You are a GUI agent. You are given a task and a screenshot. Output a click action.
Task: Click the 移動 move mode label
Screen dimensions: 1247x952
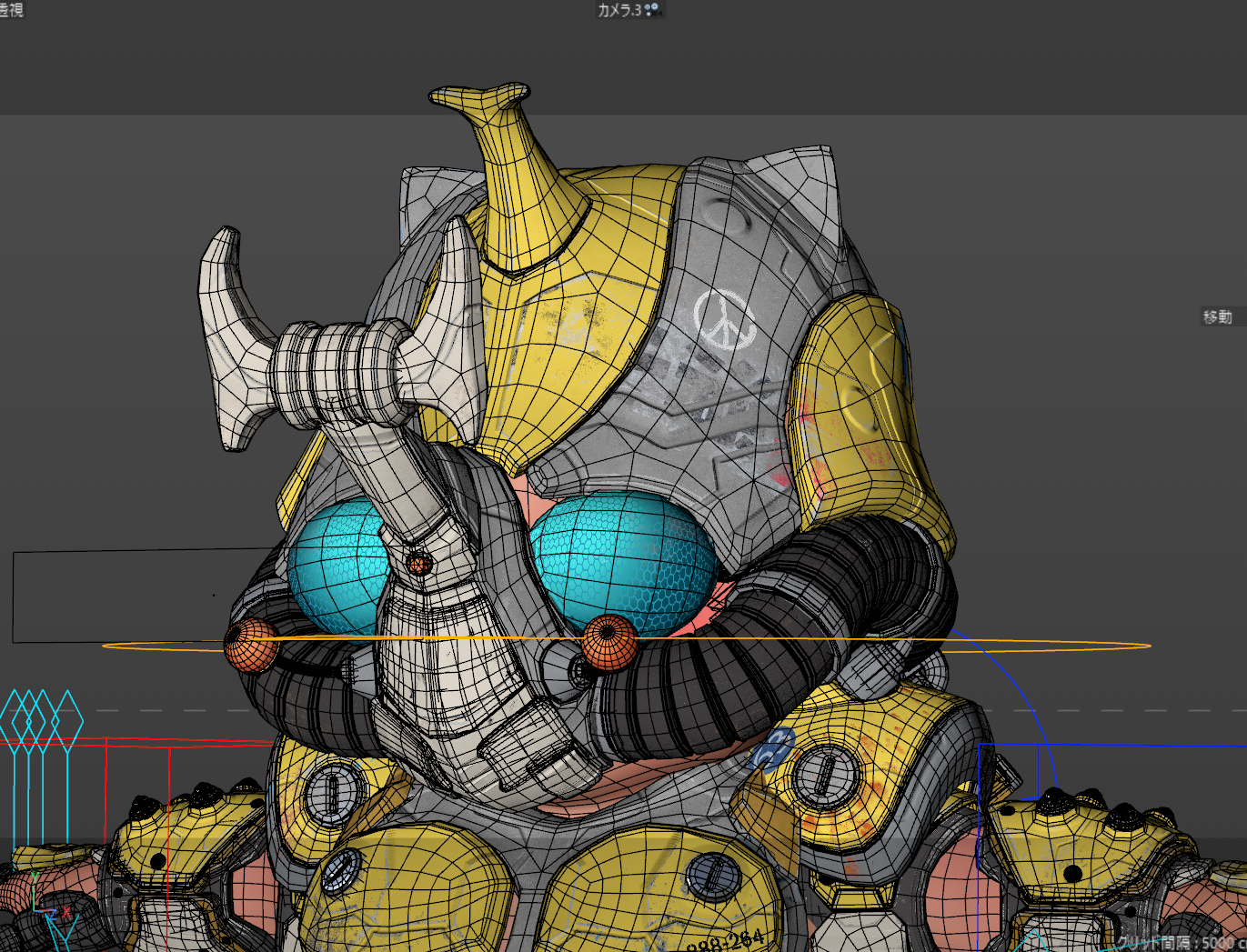1218,316
